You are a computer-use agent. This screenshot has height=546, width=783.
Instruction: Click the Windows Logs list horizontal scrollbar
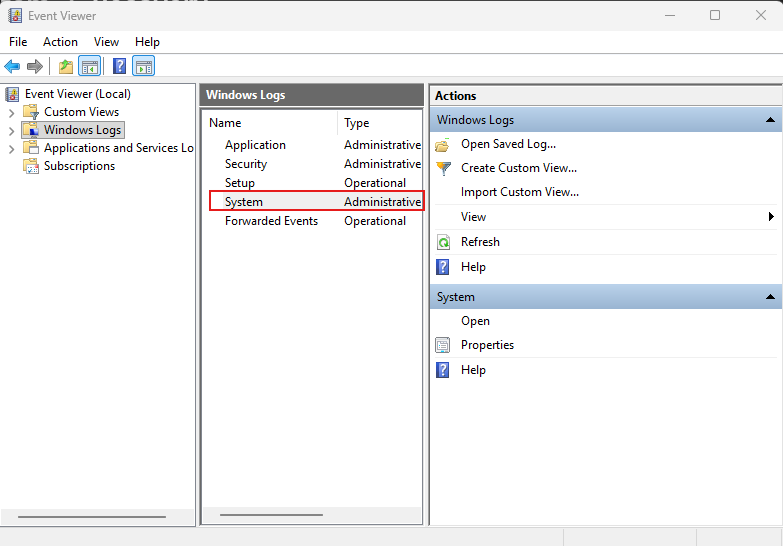tap(271, 515)
